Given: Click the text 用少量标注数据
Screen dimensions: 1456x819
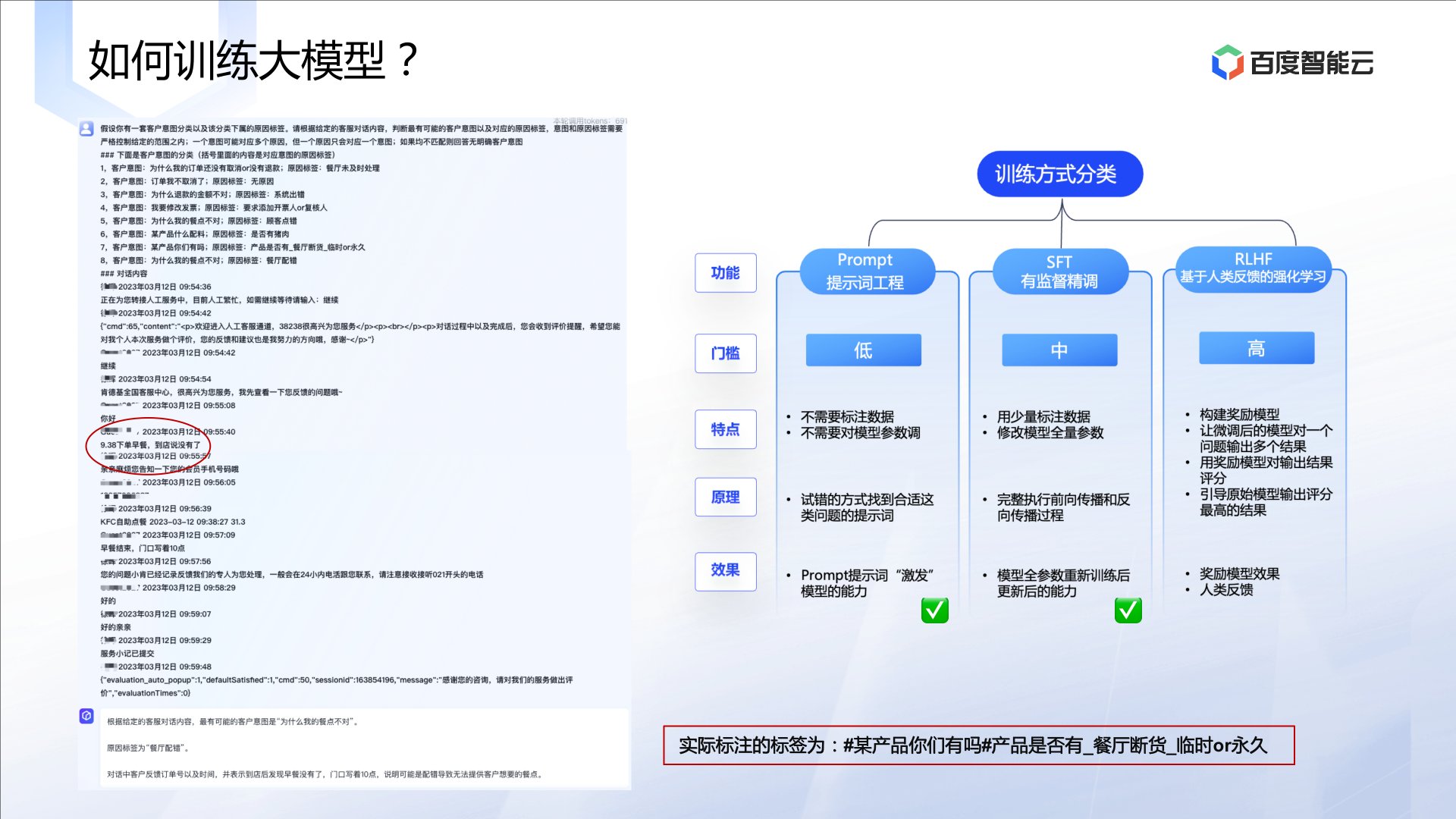Looking at the screenshot, I should click(x=1043, y=416).
